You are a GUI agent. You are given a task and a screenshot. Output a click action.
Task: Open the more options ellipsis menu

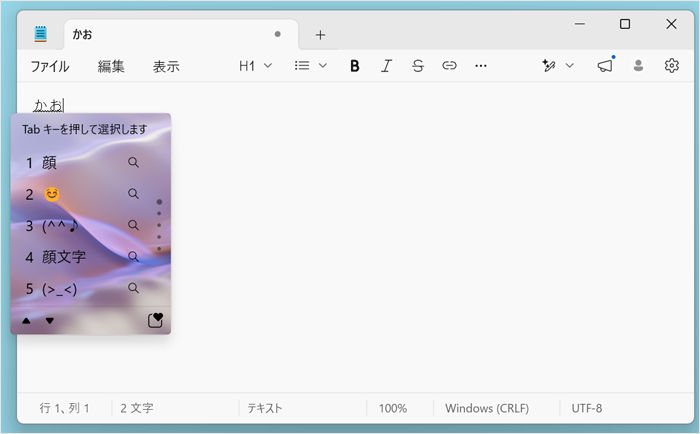coord(481,66)
